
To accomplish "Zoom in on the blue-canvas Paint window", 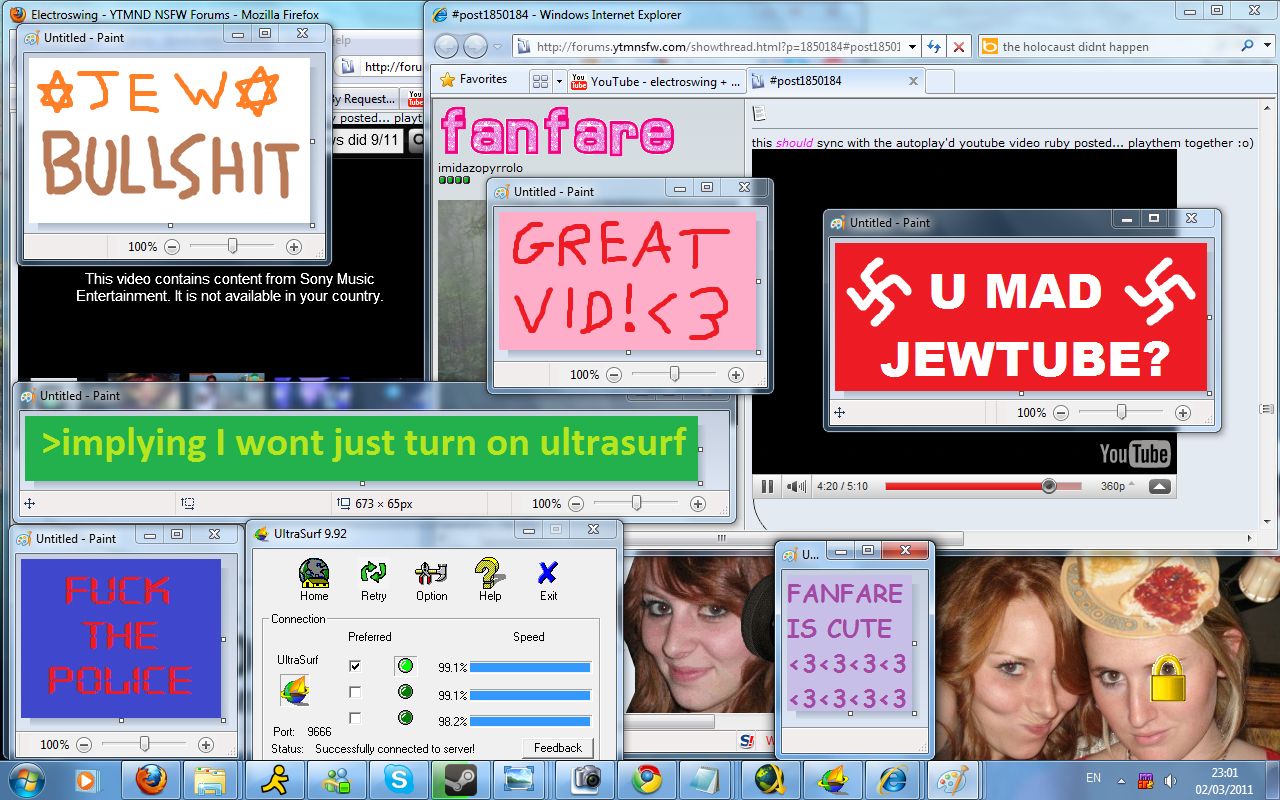I will click(206, 745).
